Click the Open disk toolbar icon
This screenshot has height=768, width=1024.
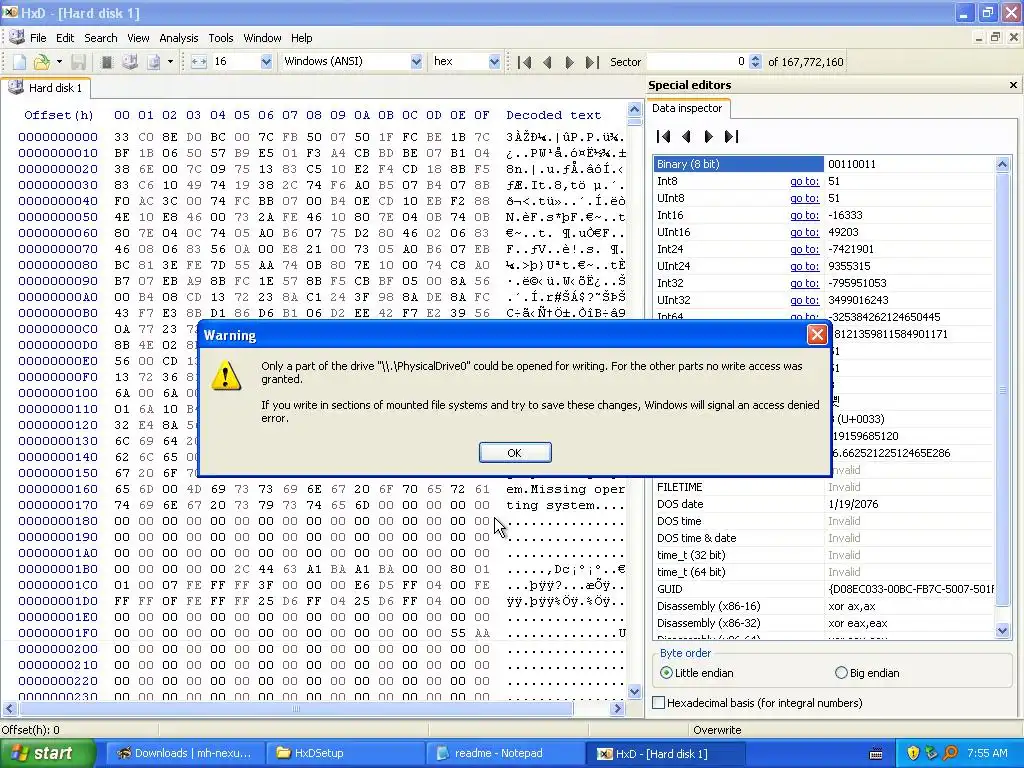coord(130,62)
